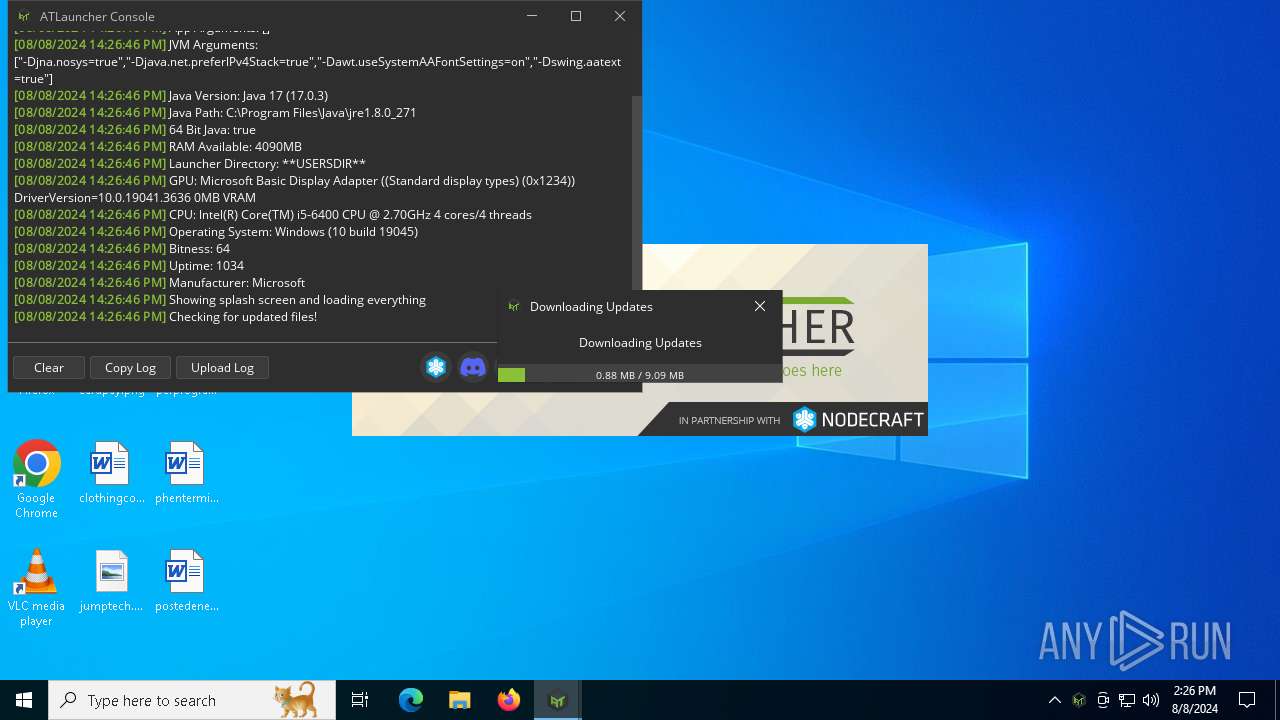Click 'Downloading Updates' label above progress bar
The image size is (1280, 720).
640,343
